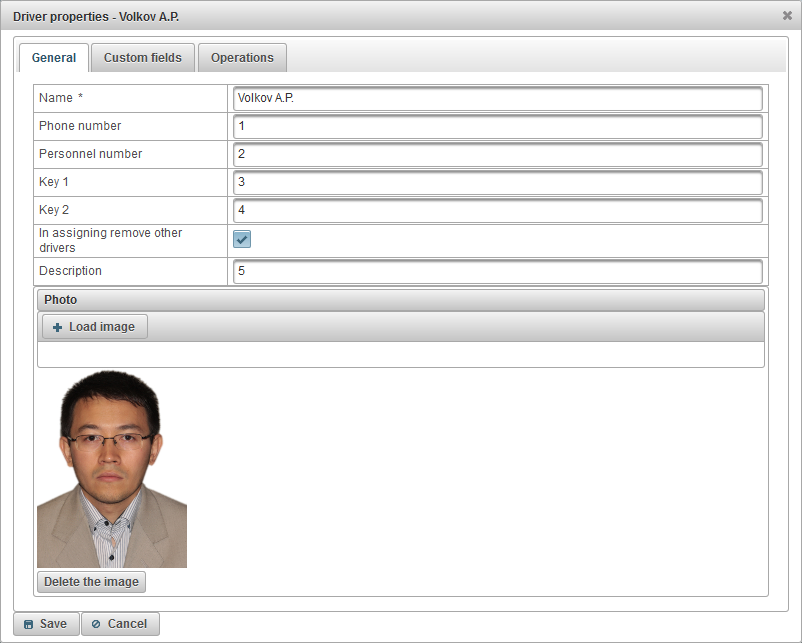Click into the Key 2 field
802x643 pixels.
[497, 211]
